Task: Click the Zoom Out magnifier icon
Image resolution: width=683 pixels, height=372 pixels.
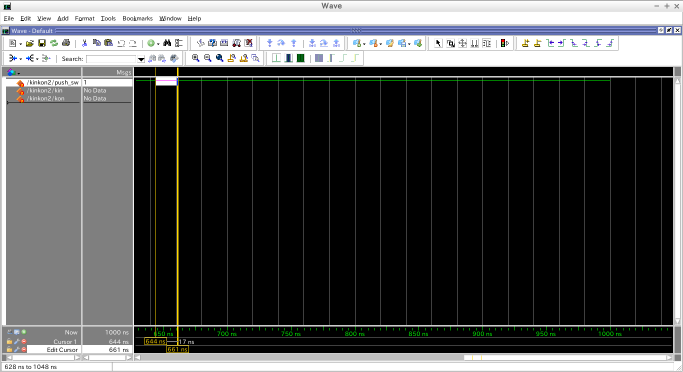Action: pos(207,58)
